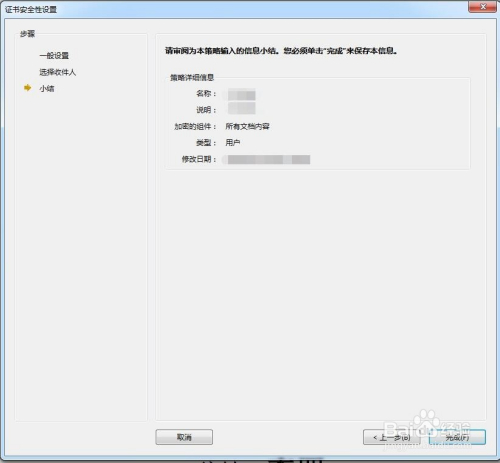Click the 步骤 panel heading

click(27, 34)
